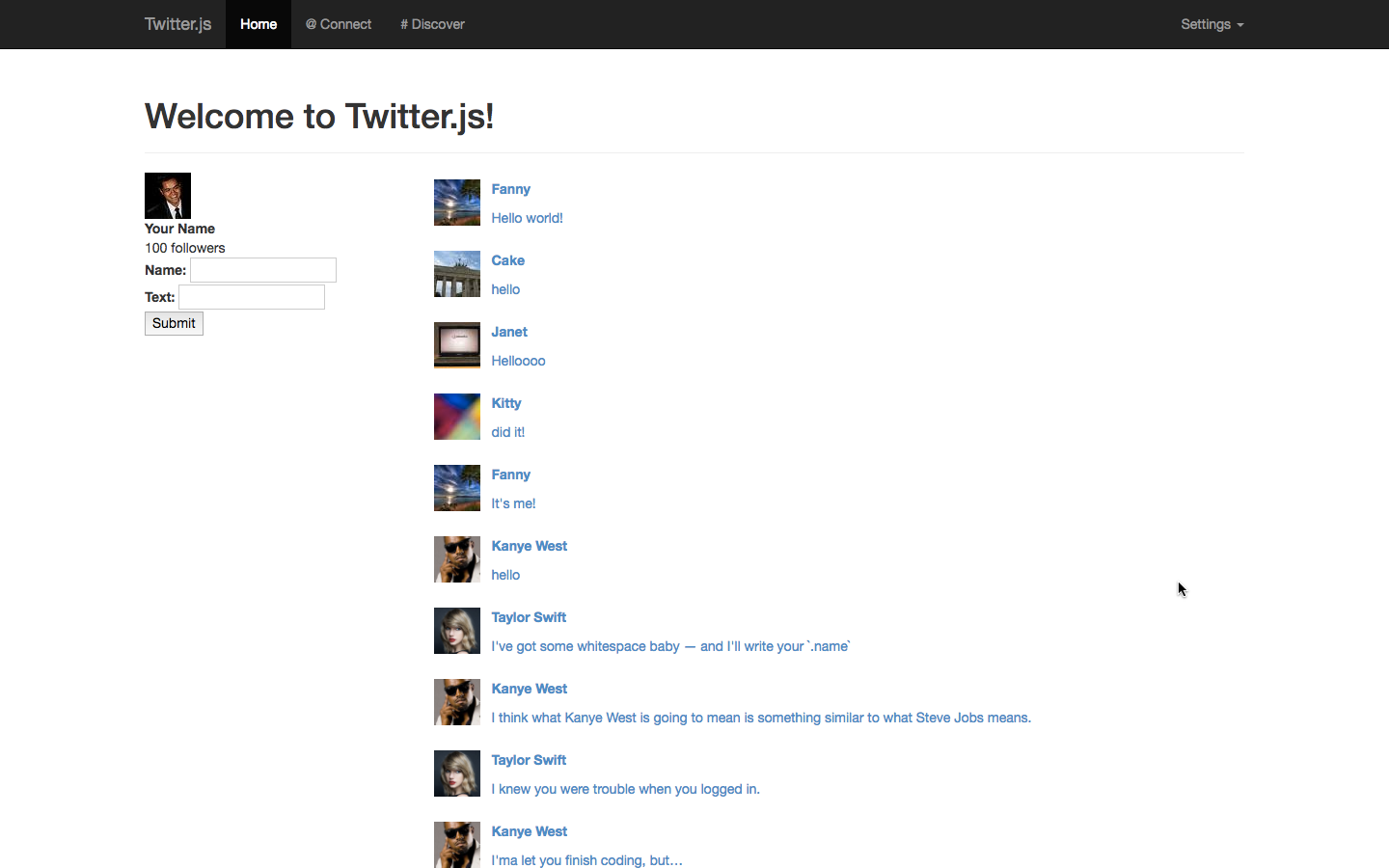The width and height of the screenshot is (1389, 868).
Task: Open the Kanye West name above 'hello'
Action: (x=530, y=546)
